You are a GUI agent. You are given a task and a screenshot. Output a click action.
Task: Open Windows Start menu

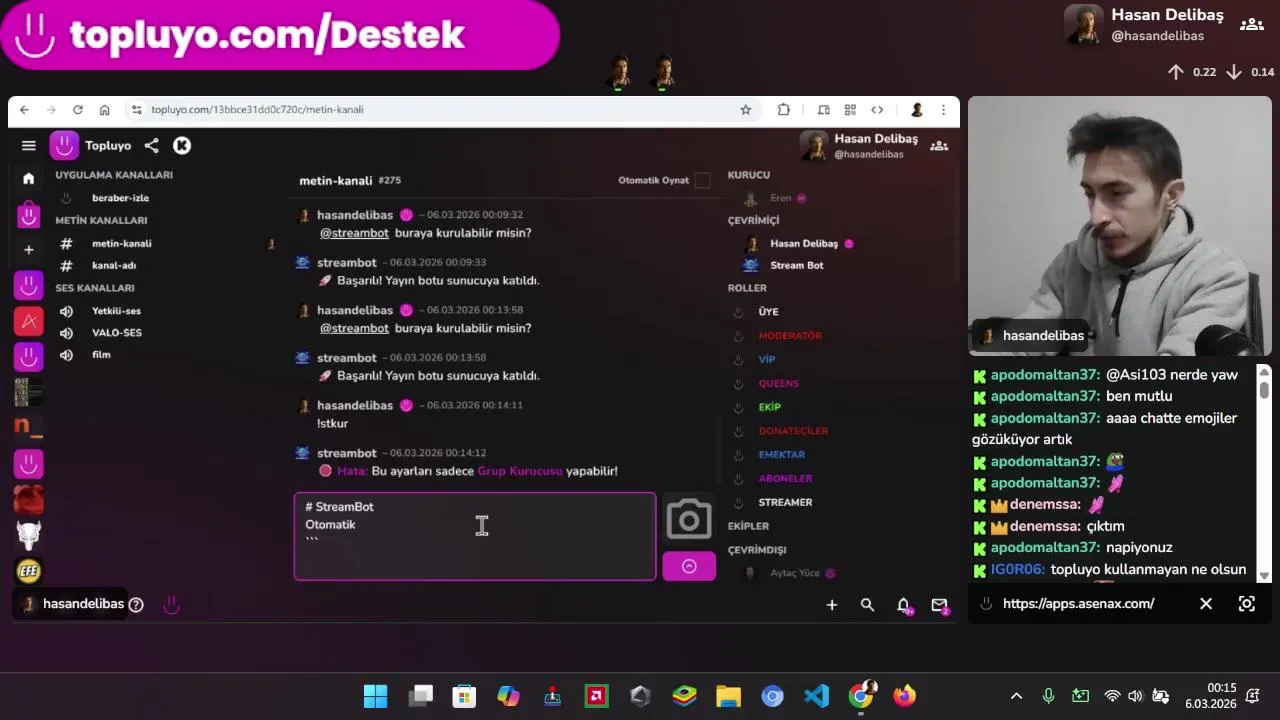pos(375,696)
